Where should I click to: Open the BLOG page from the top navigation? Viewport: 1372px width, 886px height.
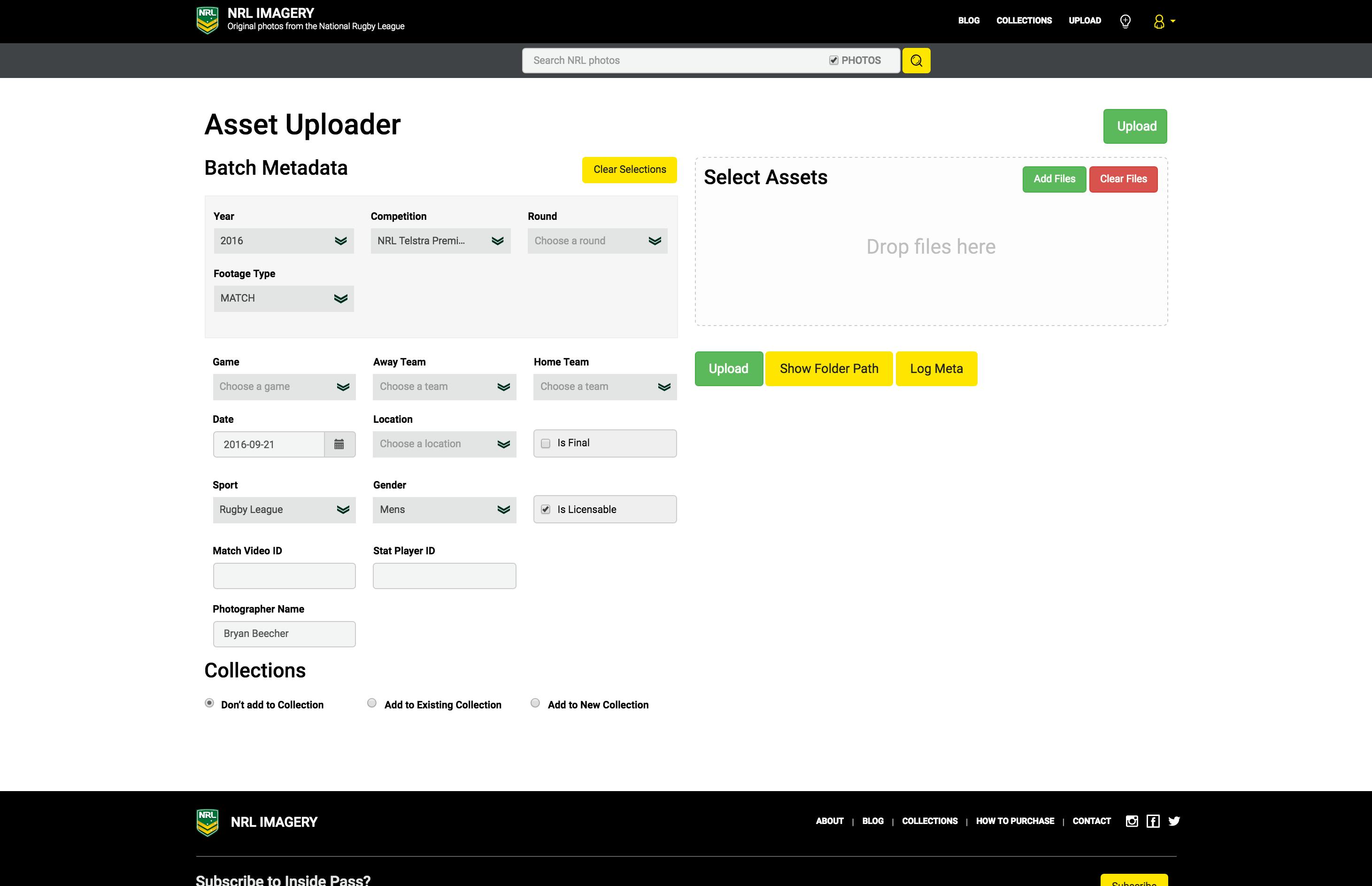tap(968, 21)
